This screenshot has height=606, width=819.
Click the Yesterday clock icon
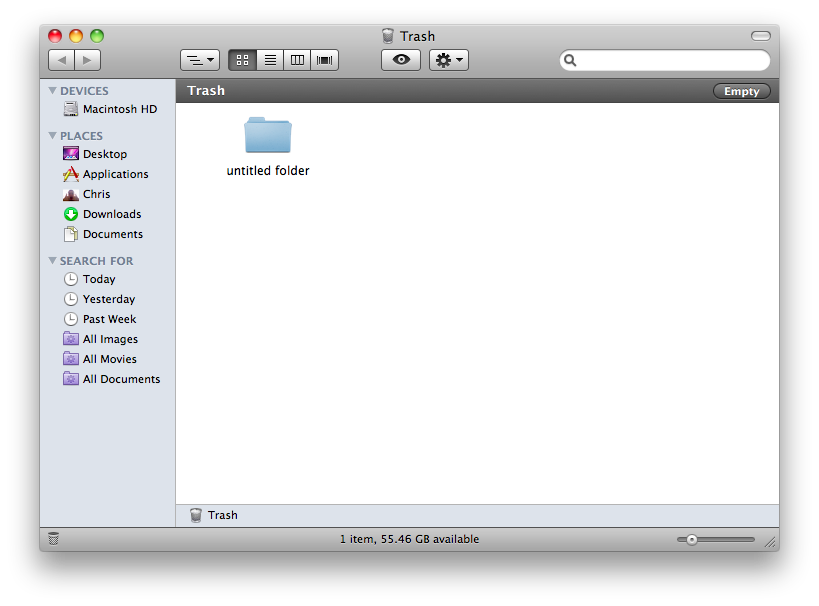pyautogui.click(x=71, y=299)
